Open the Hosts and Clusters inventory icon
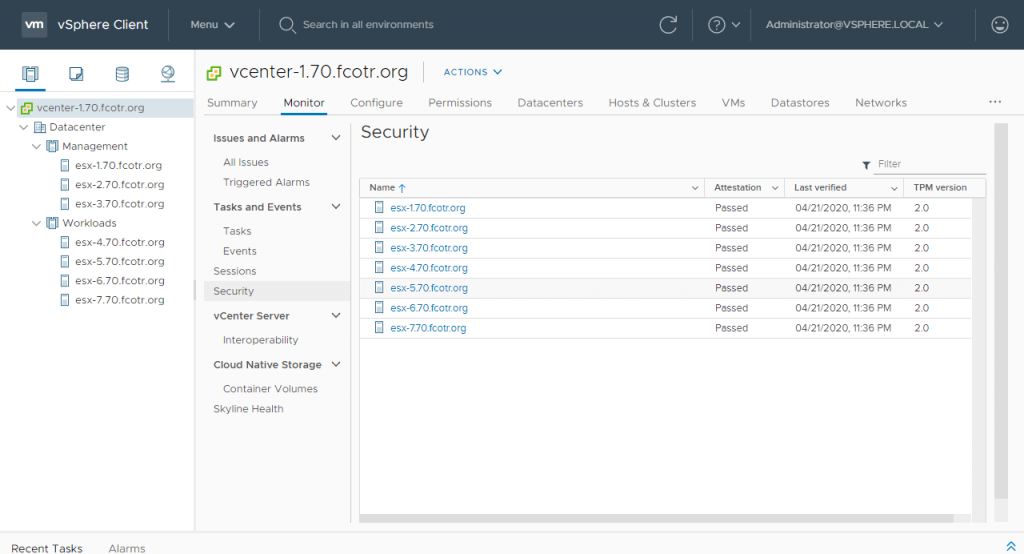 point(30,74)
